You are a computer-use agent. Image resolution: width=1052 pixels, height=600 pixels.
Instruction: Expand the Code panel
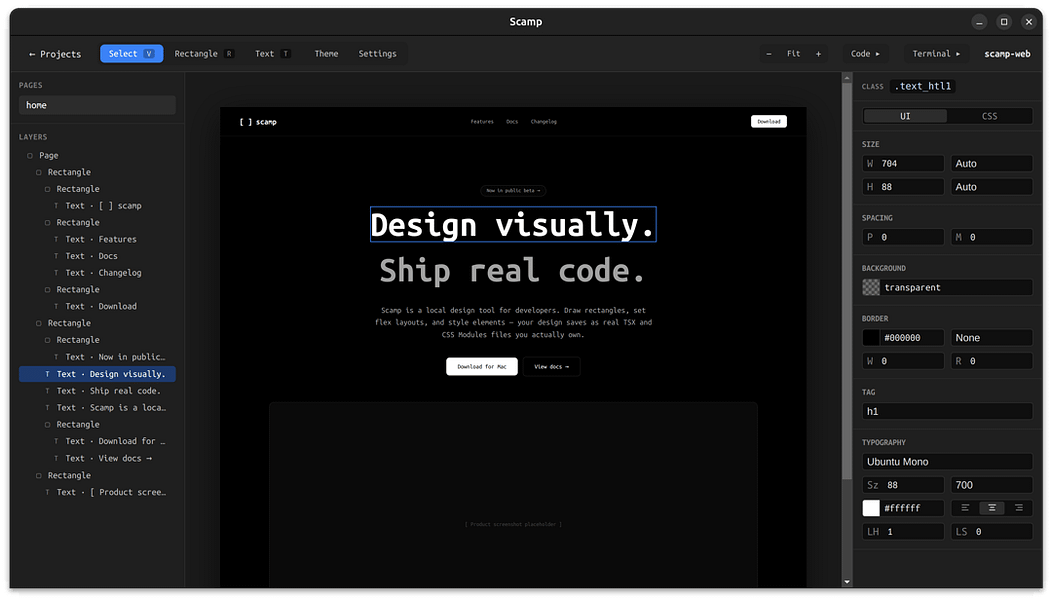pyautogui.click(x=865, y=54)
